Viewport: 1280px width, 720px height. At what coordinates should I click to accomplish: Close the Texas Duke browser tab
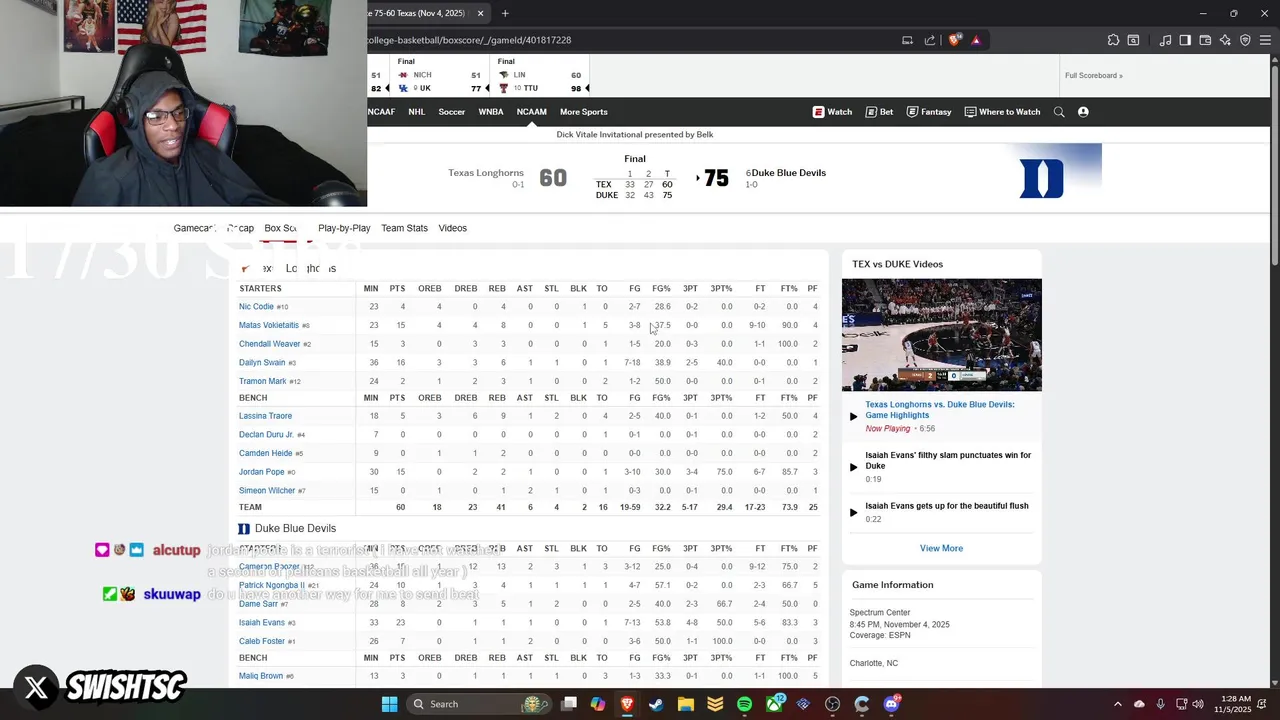click(480, 13)
